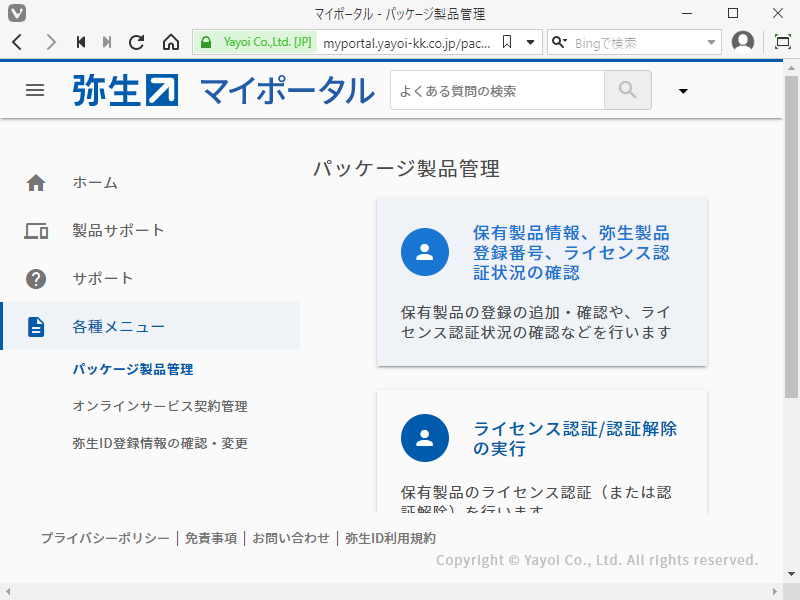Click the search engine magnifier icon
This screenshot has height=600, width=800.
[560, 42]
